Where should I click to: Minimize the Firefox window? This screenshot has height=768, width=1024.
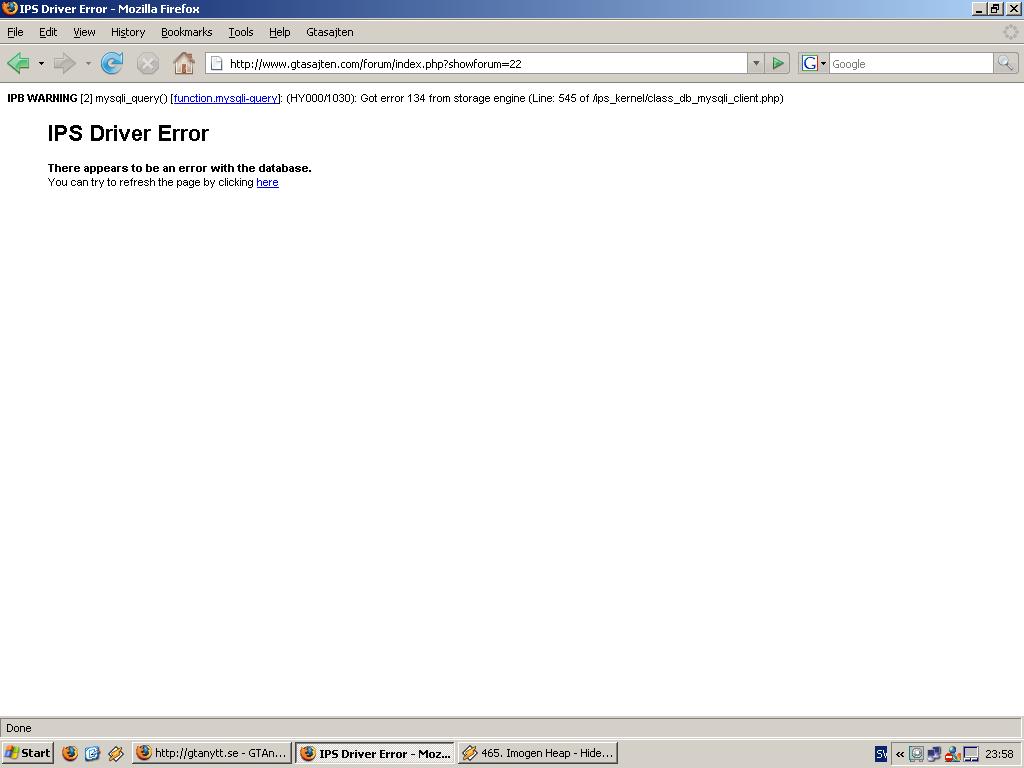tap(978, 8)
